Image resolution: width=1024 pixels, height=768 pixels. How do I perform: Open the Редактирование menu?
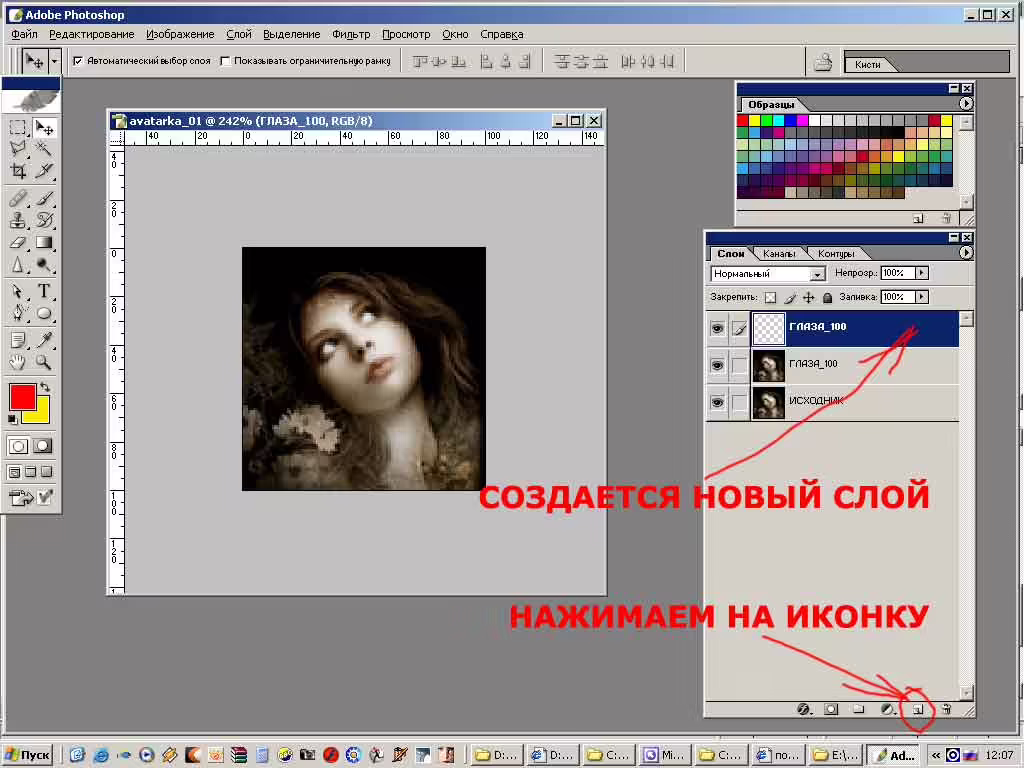click(x=91, y=34)
